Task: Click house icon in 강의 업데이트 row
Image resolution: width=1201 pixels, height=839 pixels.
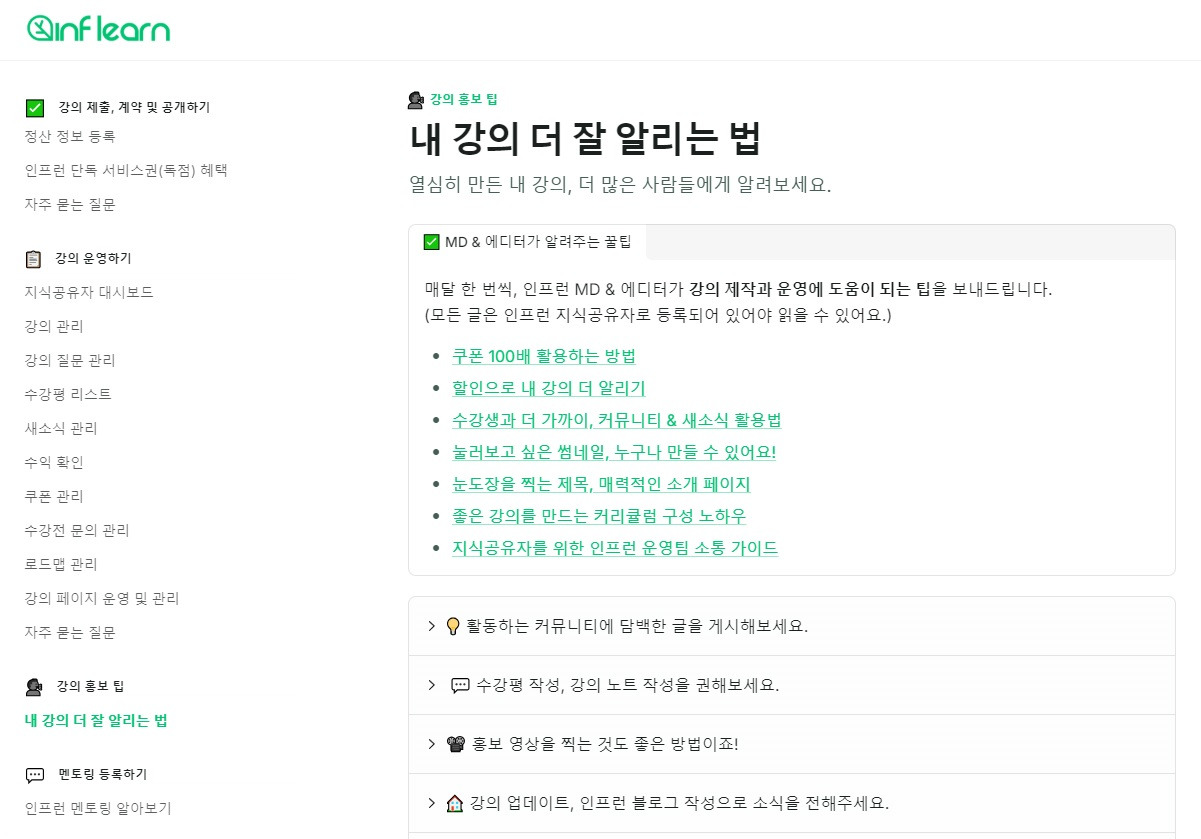Action: click(455, 803)
